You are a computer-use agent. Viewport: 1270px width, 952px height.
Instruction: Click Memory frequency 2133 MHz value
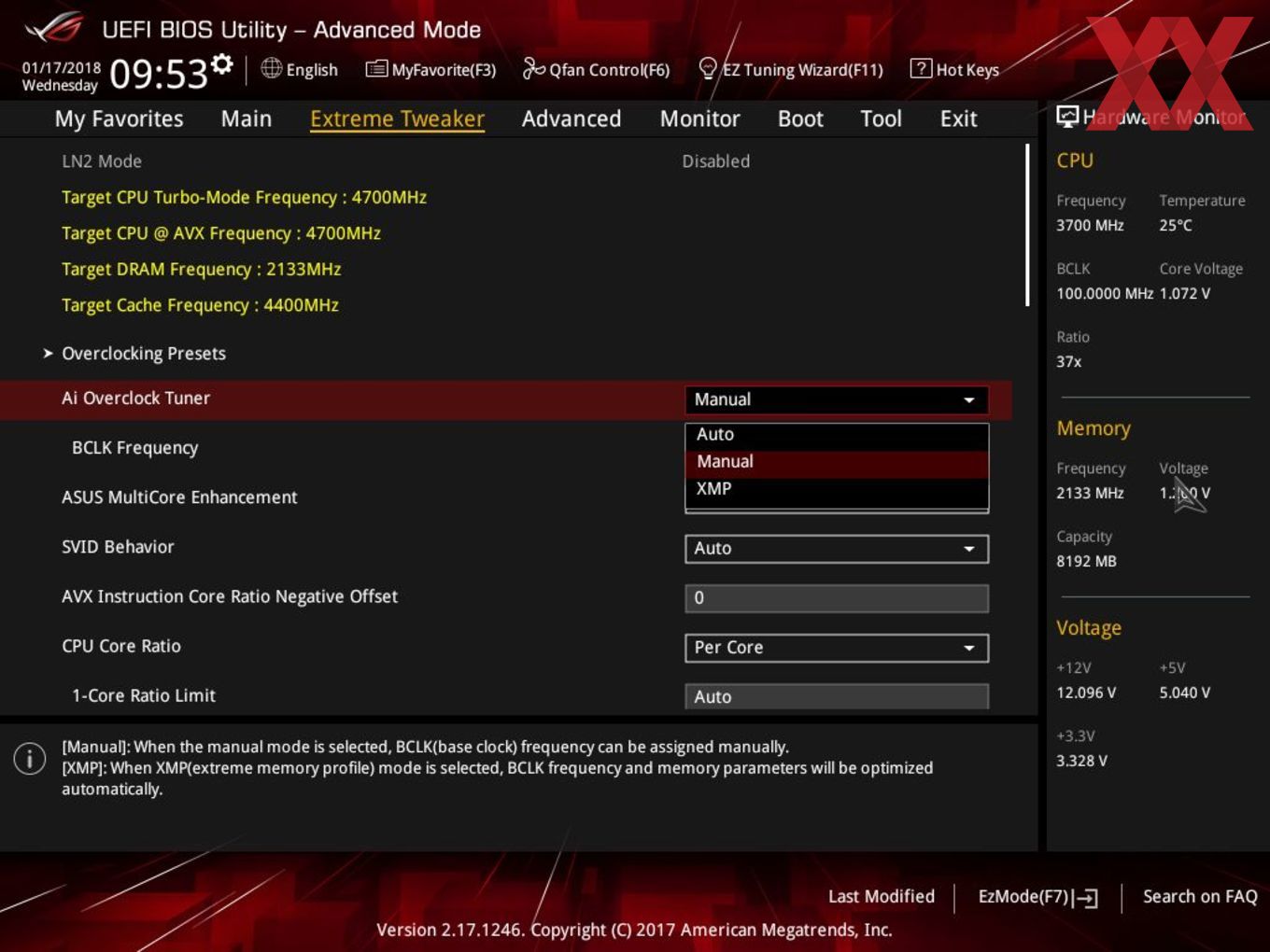coord(1090,494)
